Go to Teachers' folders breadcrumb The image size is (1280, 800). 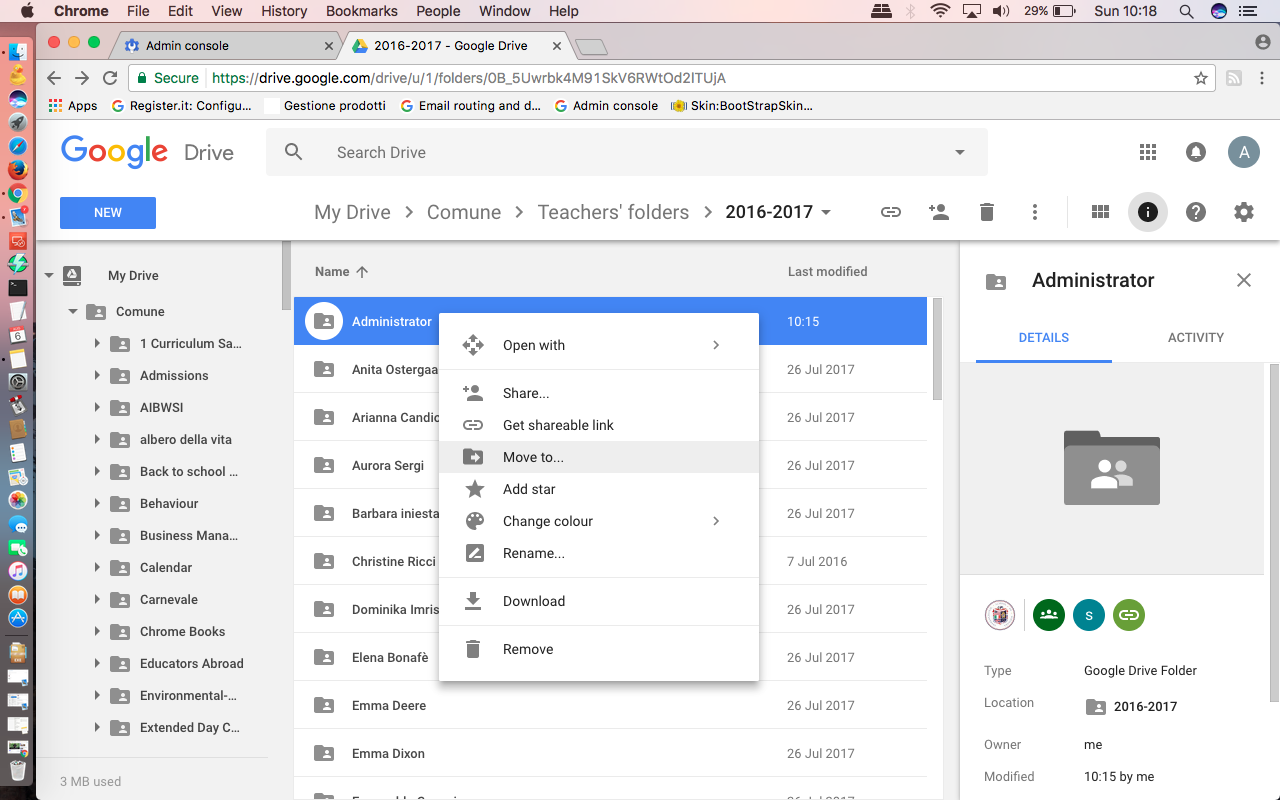coord(613,212)
